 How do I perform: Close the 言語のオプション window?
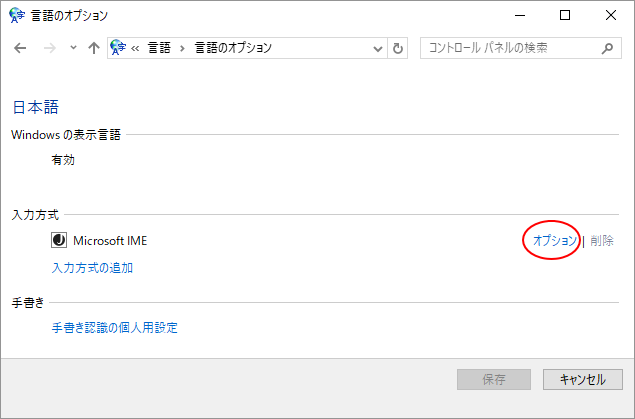[611, 15]
